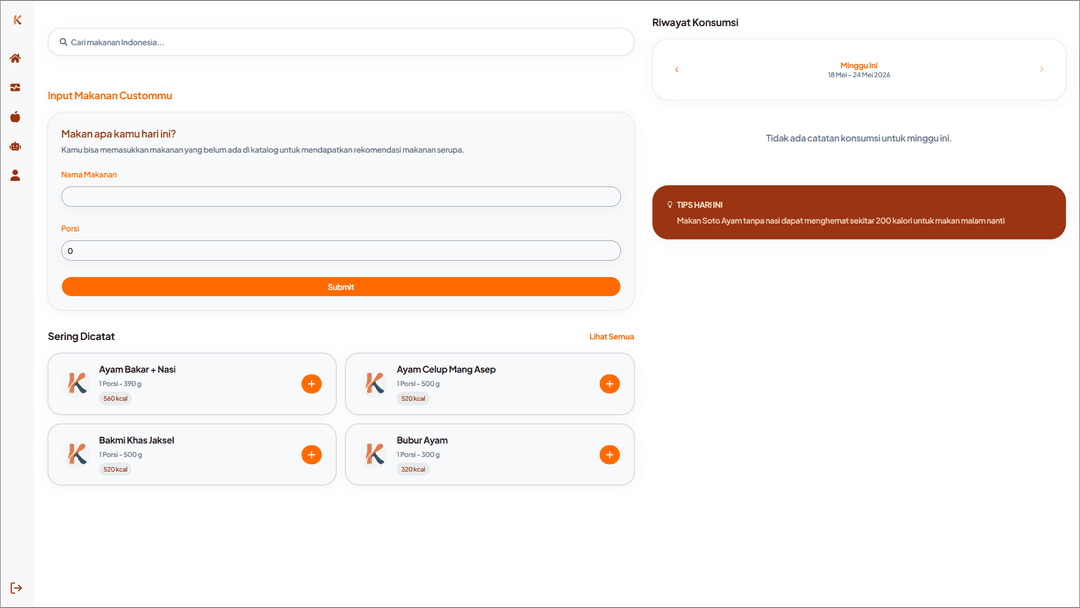Focus the Cari makanan Indonesia search field
Image resolution: width=1080 pixels, height=608 pixels.
[x=341, y=42]
